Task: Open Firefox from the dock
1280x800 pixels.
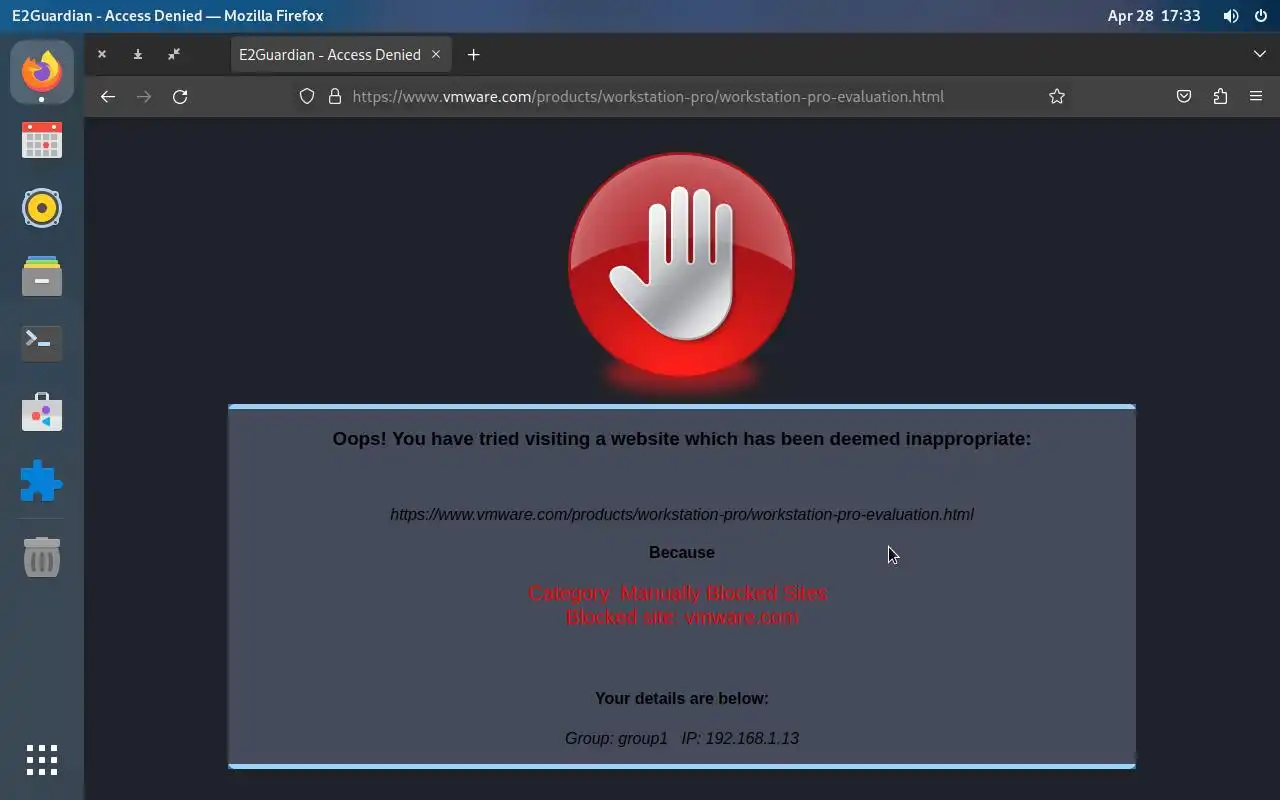Action: pos(42,72)
